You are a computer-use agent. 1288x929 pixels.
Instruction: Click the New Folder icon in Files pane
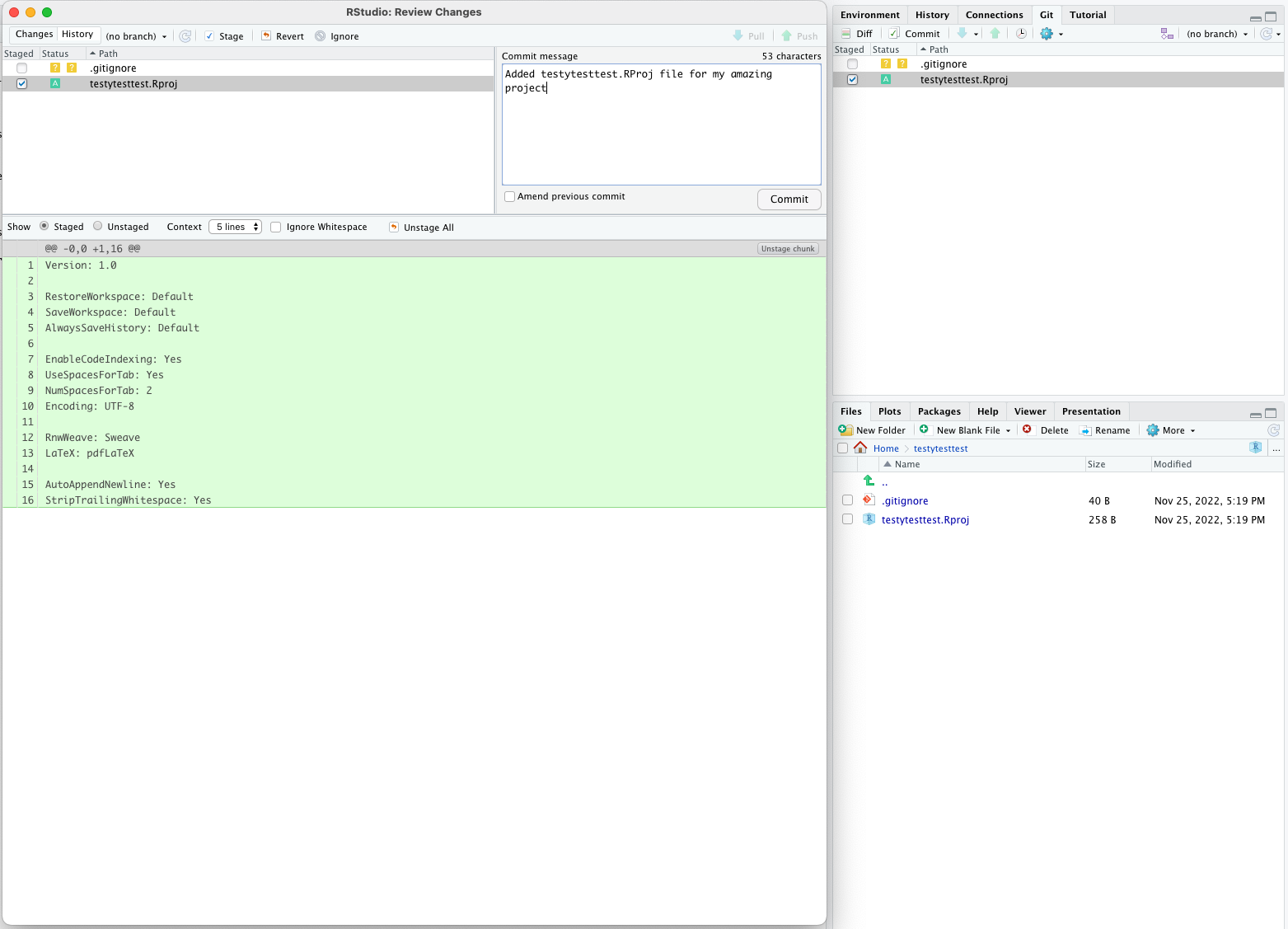click(x=845, y=429)
